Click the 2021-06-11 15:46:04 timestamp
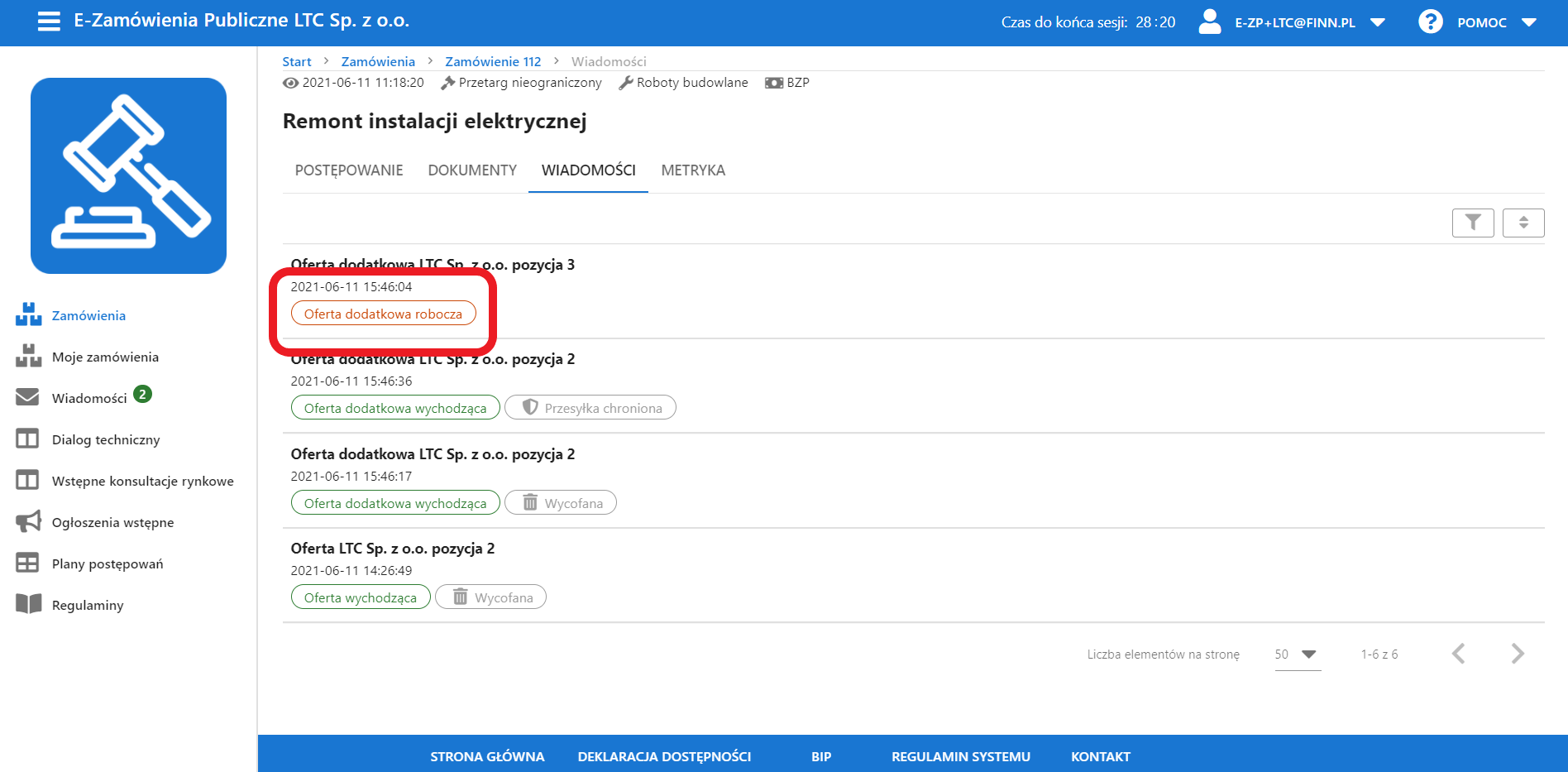Image resolution: width=1568 pixels, height=772 pixels. (x=351, y=287)
